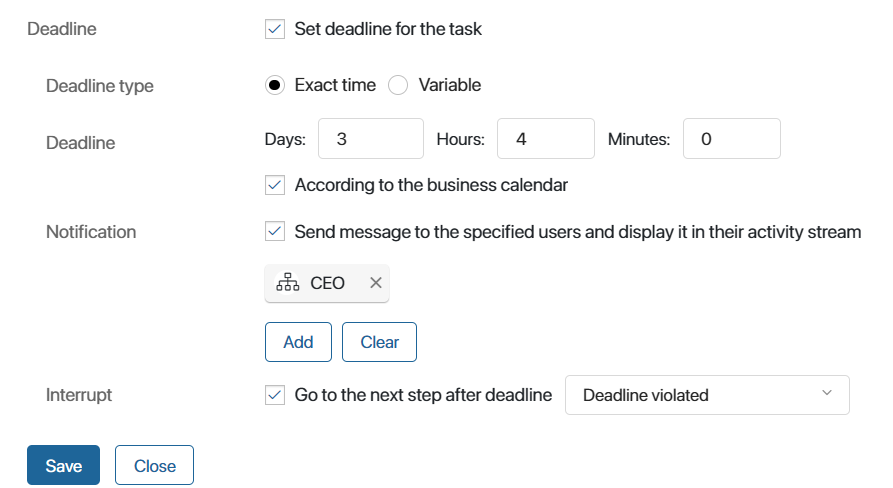Click the Exact time label
Screen dimensions: 893x488
(x=335, y=85)
